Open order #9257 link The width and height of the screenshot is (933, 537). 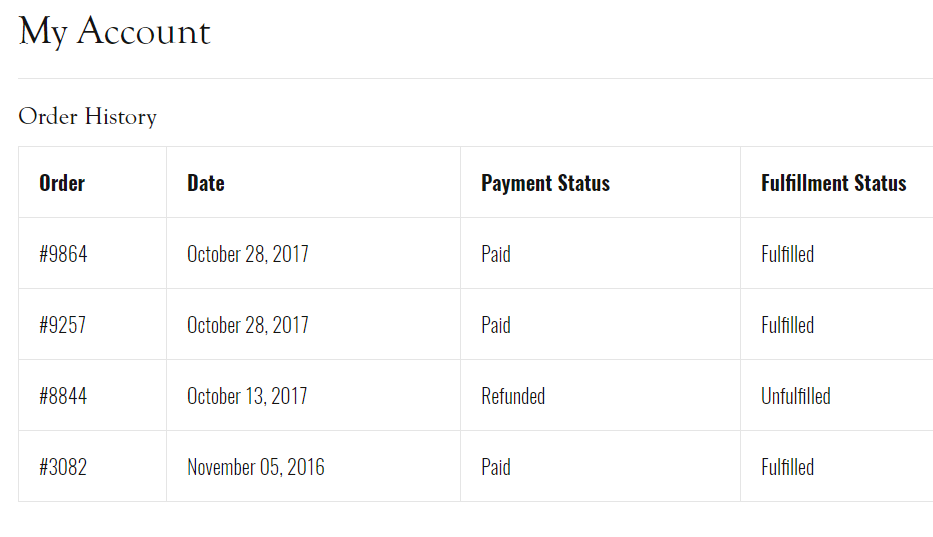tap(63, 325)
